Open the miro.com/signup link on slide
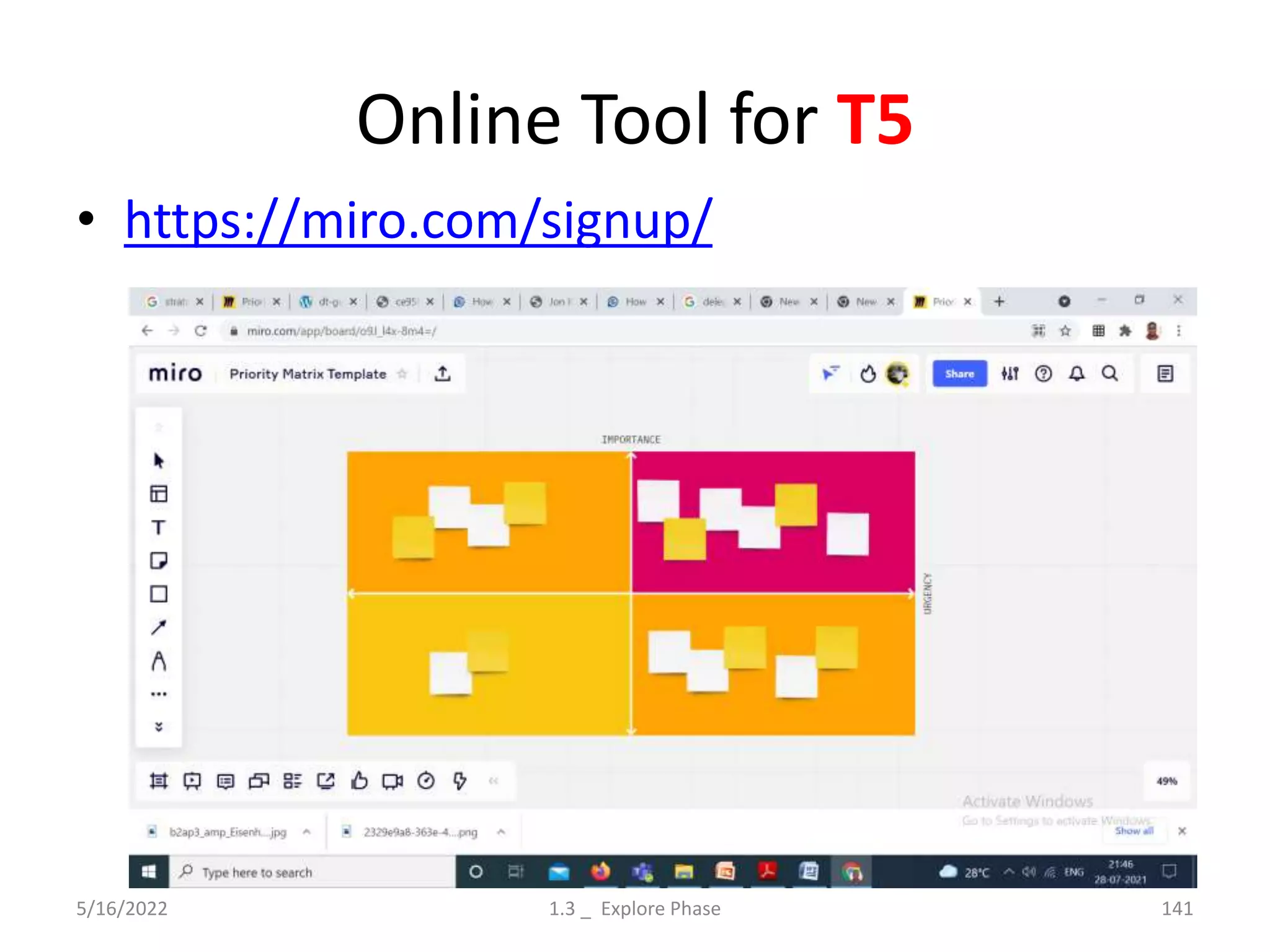 (418, 220)
